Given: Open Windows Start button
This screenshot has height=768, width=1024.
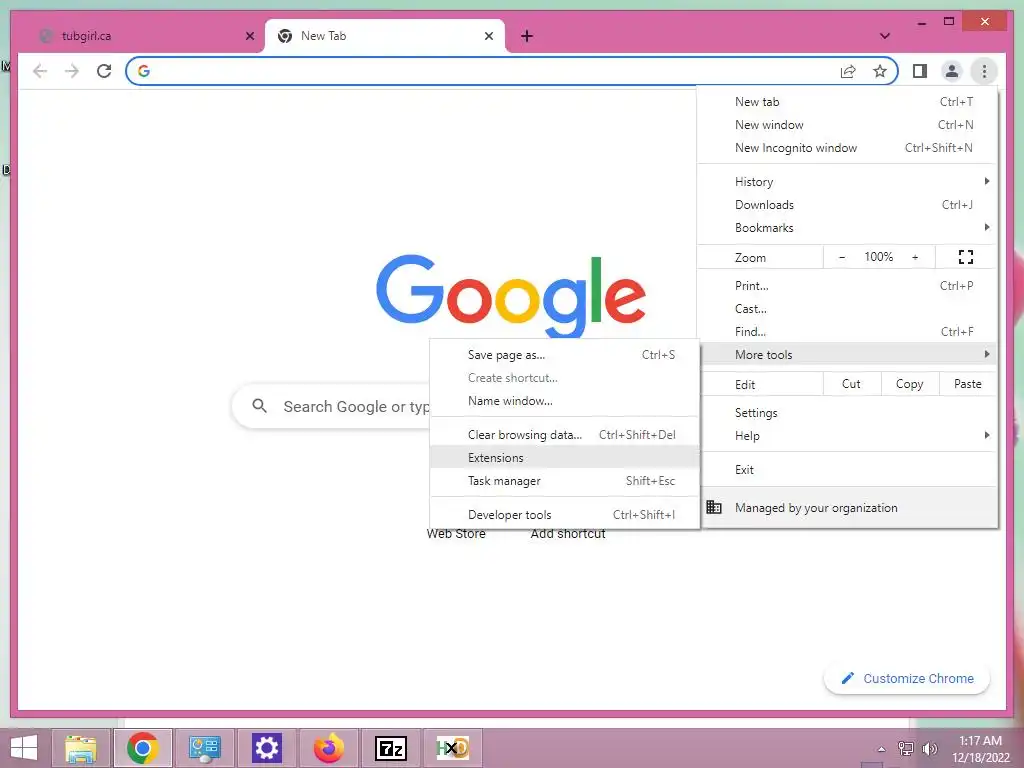Looking at the screenshot, I should 24,748.
